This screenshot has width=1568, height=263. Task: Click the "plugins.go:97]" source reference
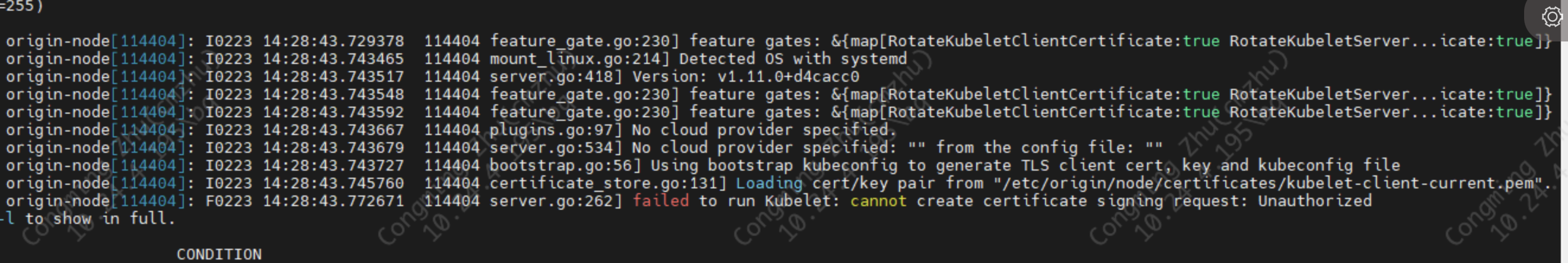tap(555, 130)
